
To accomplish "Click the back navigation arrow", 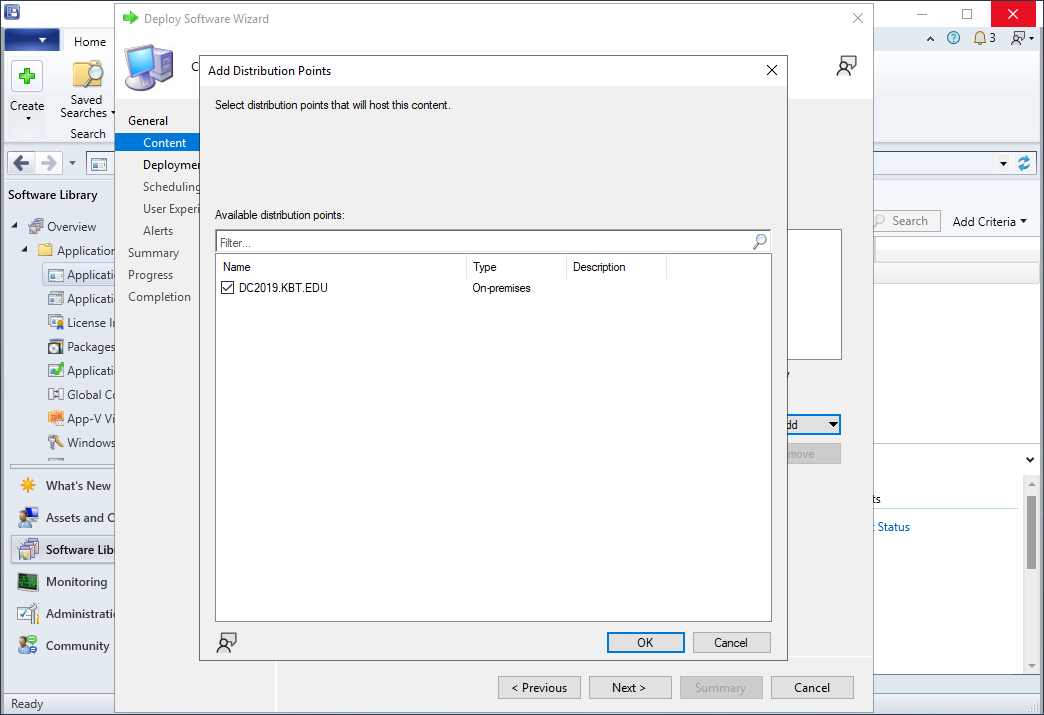I will (22, 163).
